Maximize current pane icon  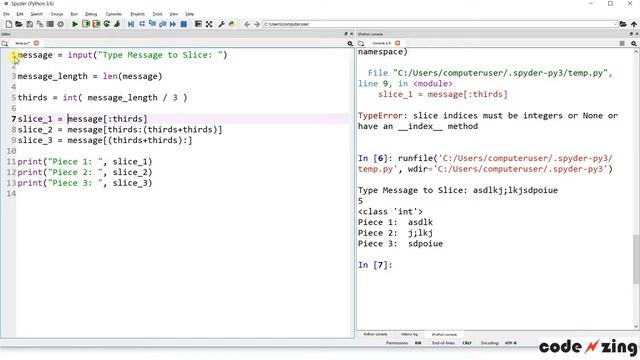(198, 24)
